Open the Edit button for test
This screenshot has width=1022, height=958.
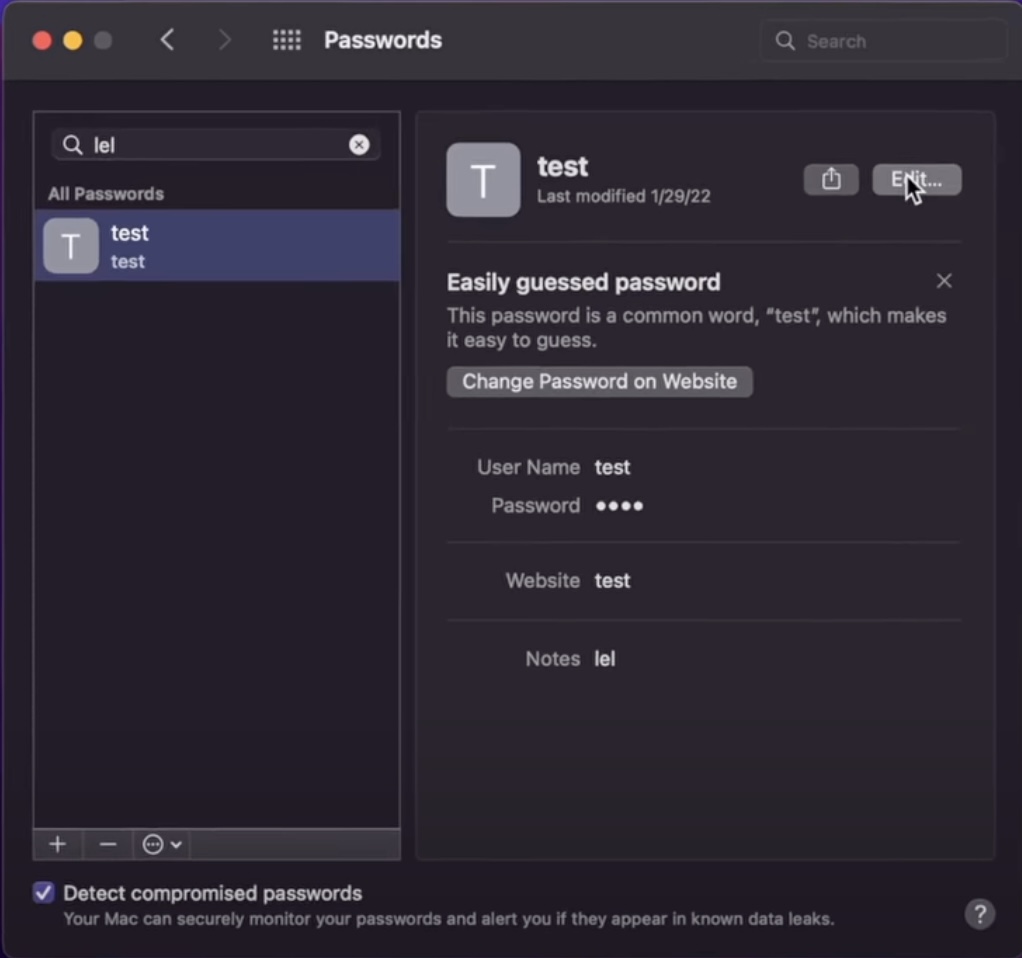[916, 180]
